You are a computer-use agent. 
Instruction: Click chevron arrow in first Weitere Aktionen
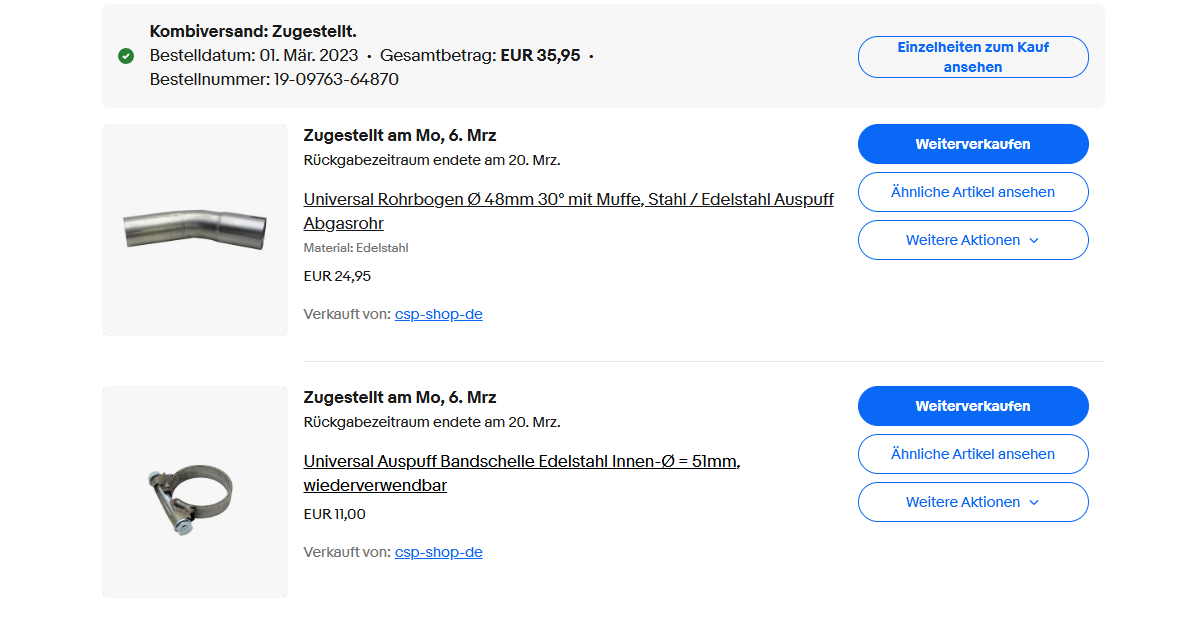pos(1034,241)
